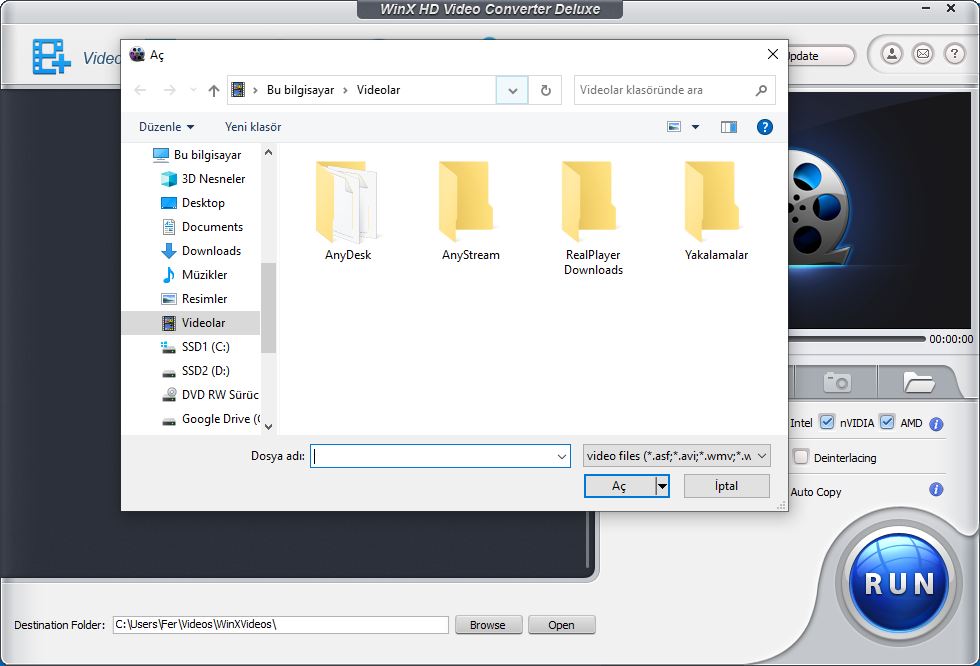Refresh the Videolar folder listing

coord(546,90)
